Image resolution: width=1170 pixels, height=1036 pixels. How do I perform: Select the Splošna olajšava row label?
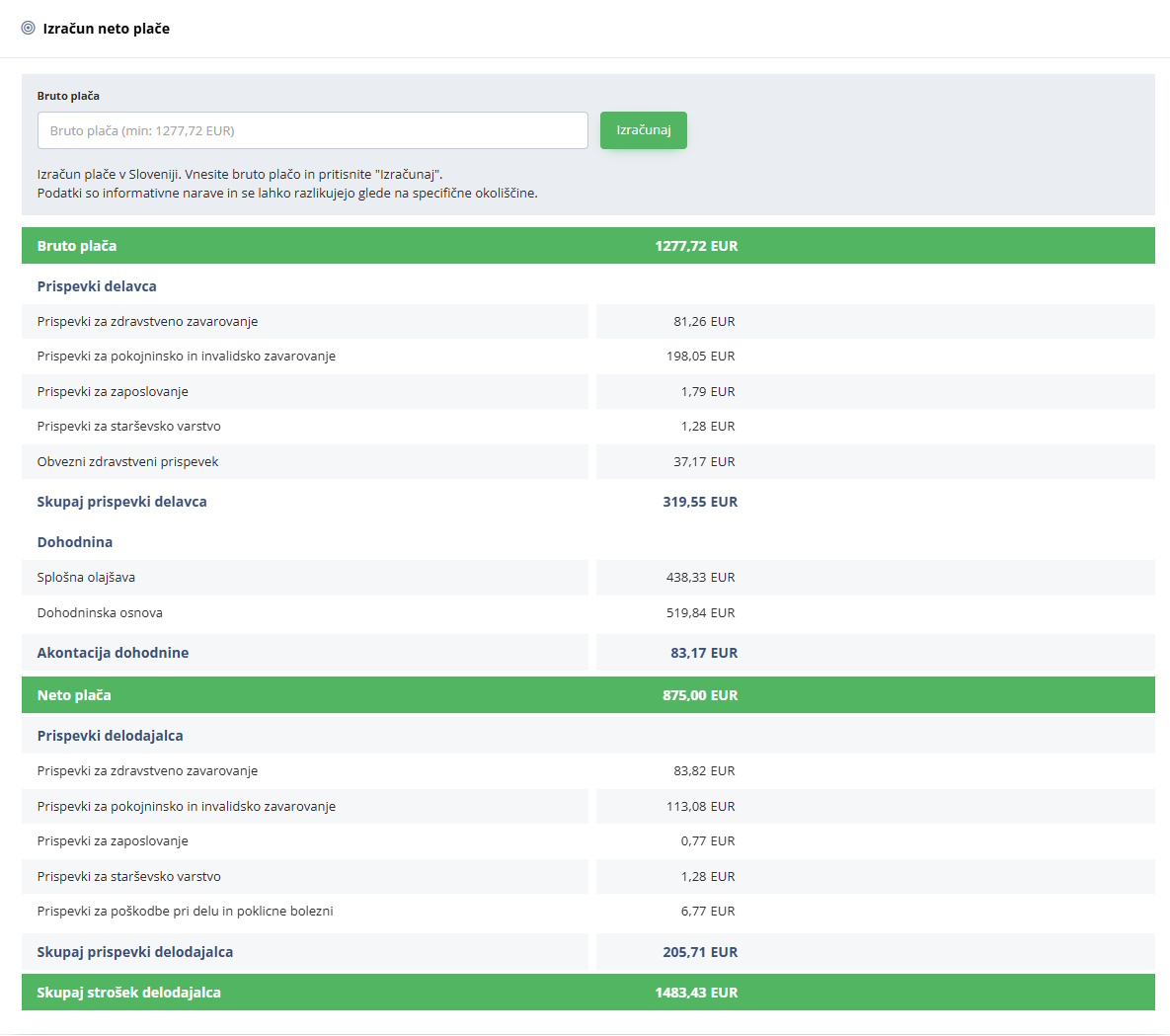86,578
